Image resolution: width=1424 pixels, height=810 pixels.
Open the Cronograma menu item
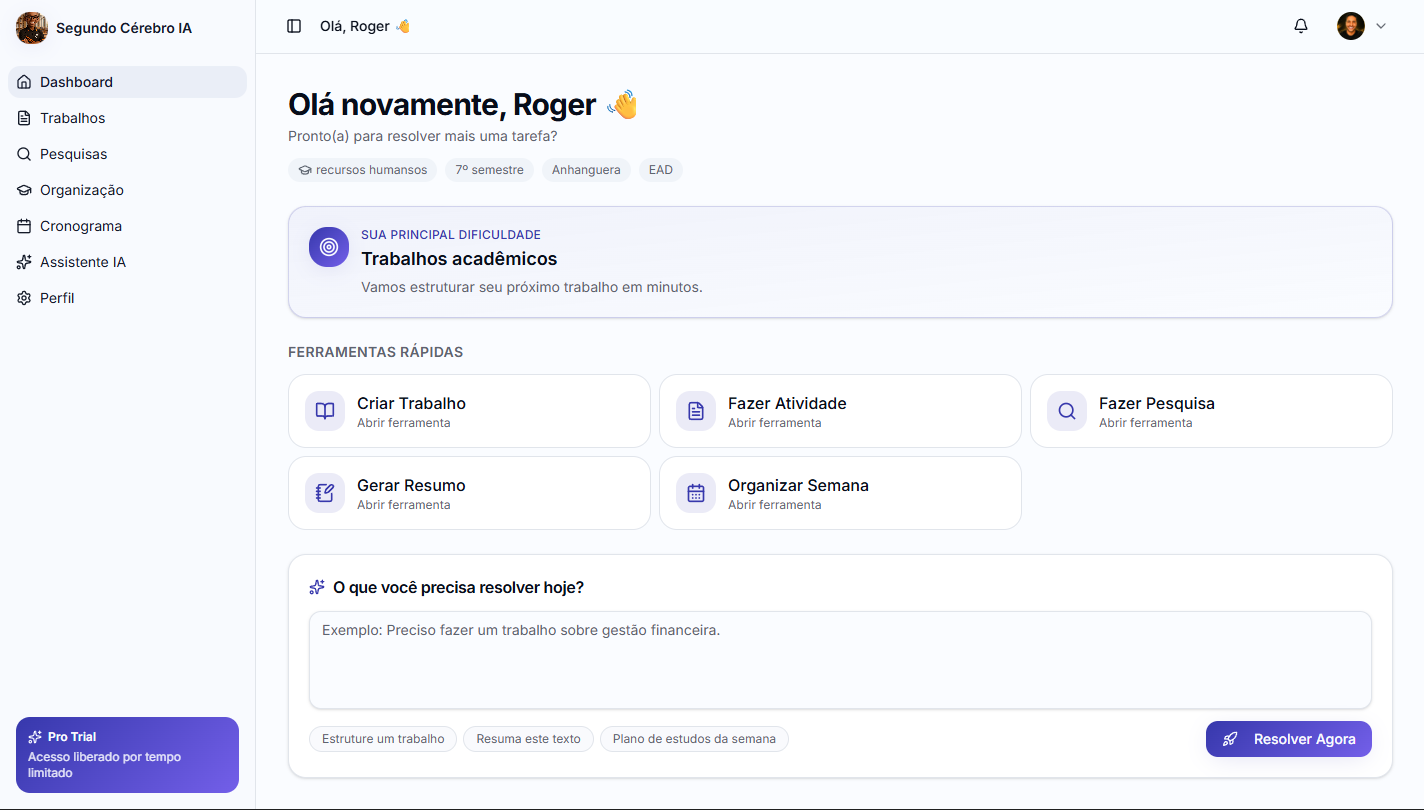(127, 226)
